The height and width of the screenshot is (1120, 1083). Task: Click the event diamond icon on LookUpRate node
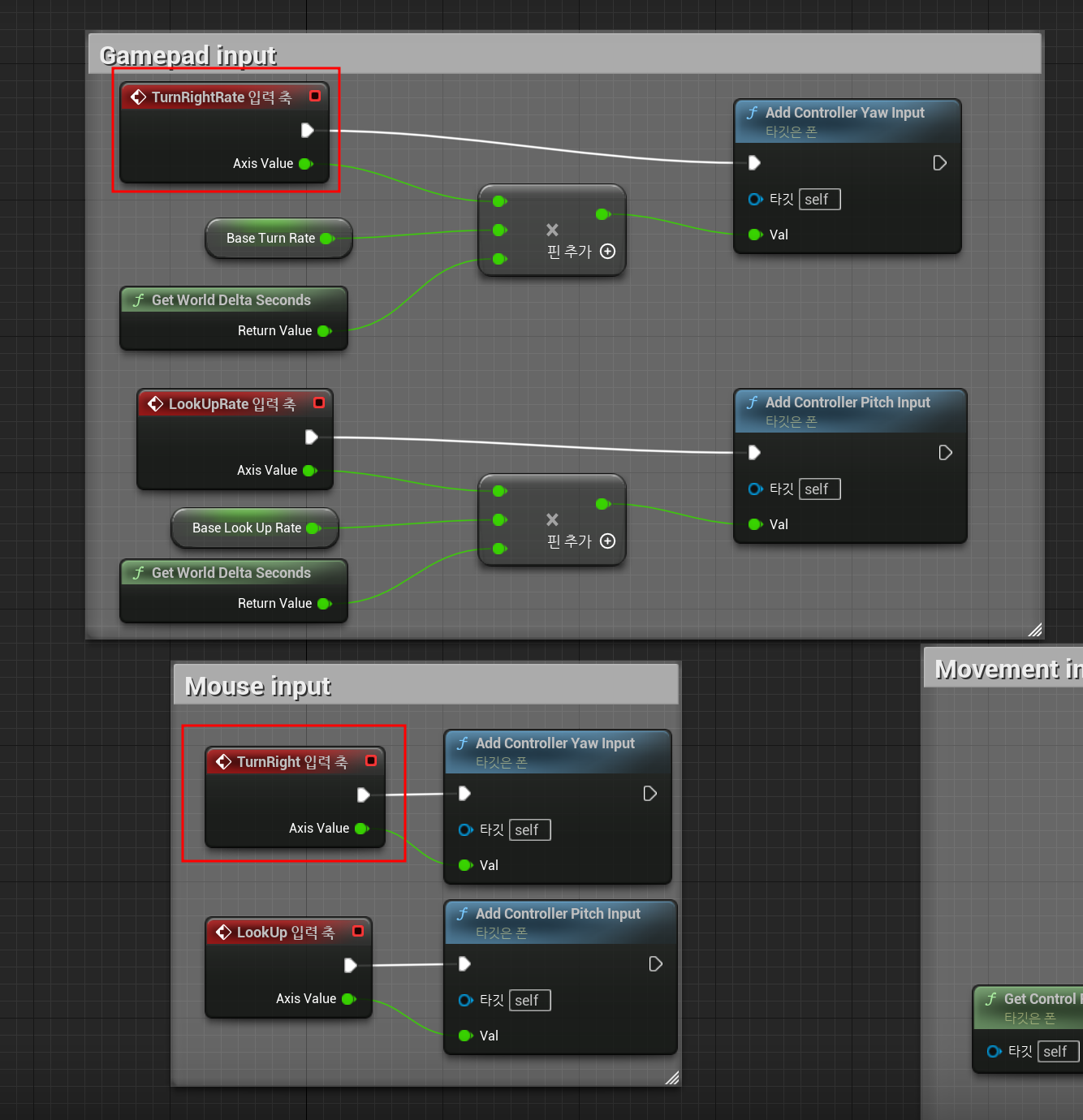point(155,403)
